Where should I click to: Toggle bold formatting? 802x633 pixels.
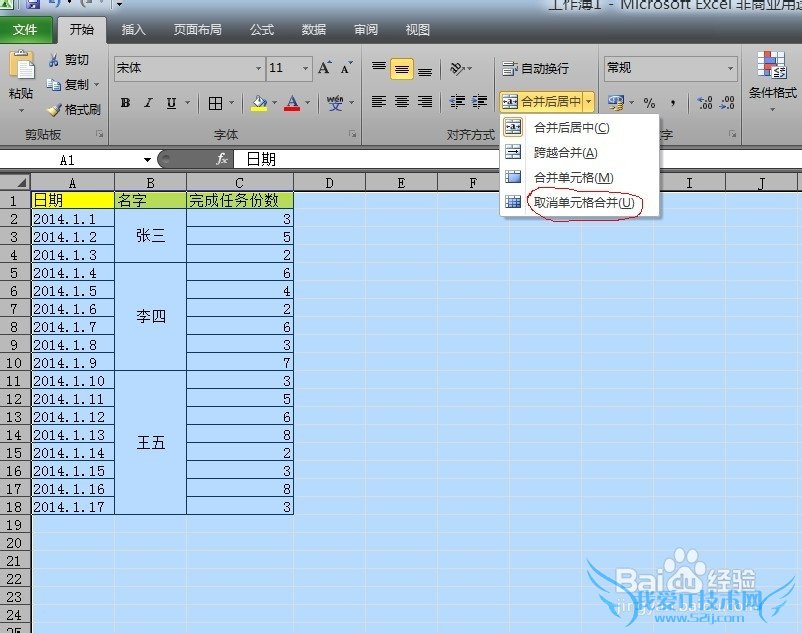click(x=125, y=103)
